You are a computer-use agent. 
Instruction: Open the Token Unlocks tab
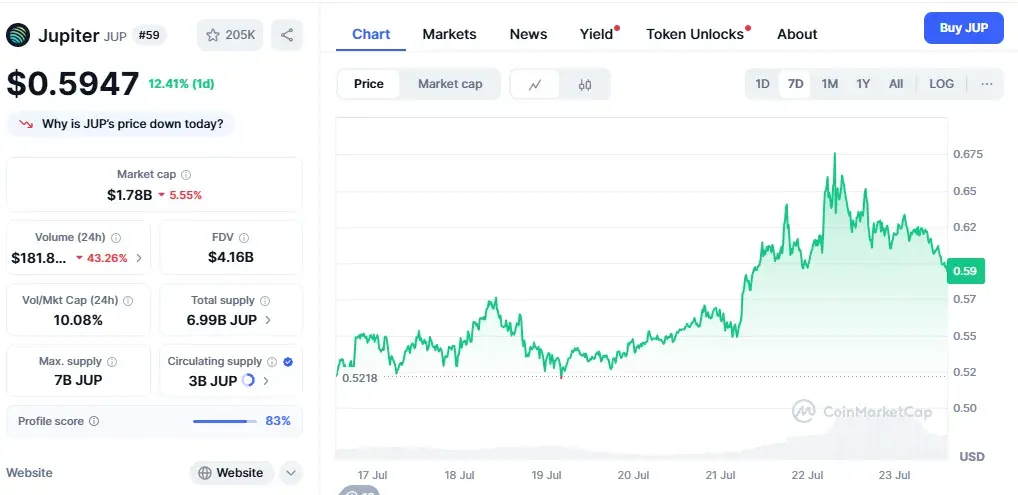[695, 34]
